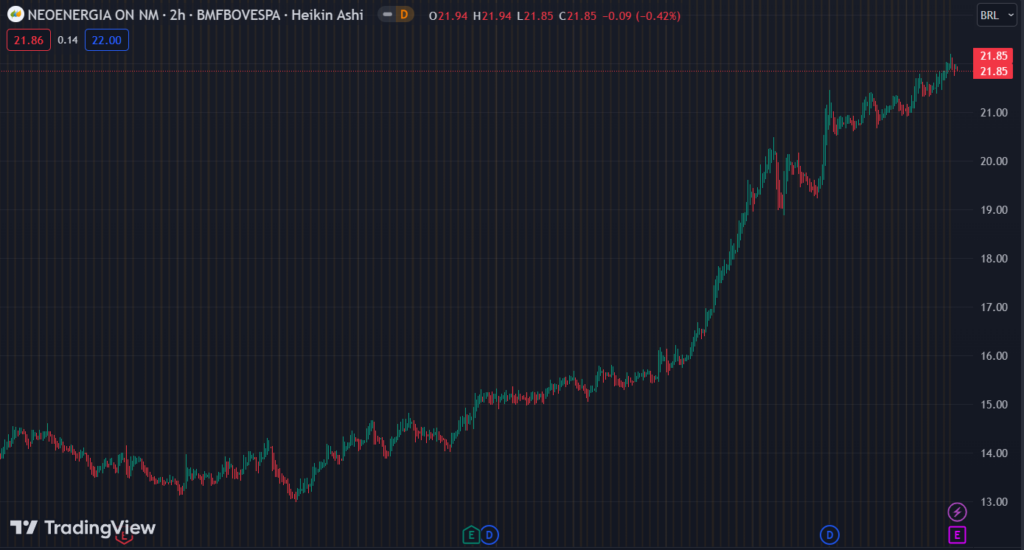Click the blue D dividend marker beside the earnings marker
1024x550 pixels.
pos(489,535)
